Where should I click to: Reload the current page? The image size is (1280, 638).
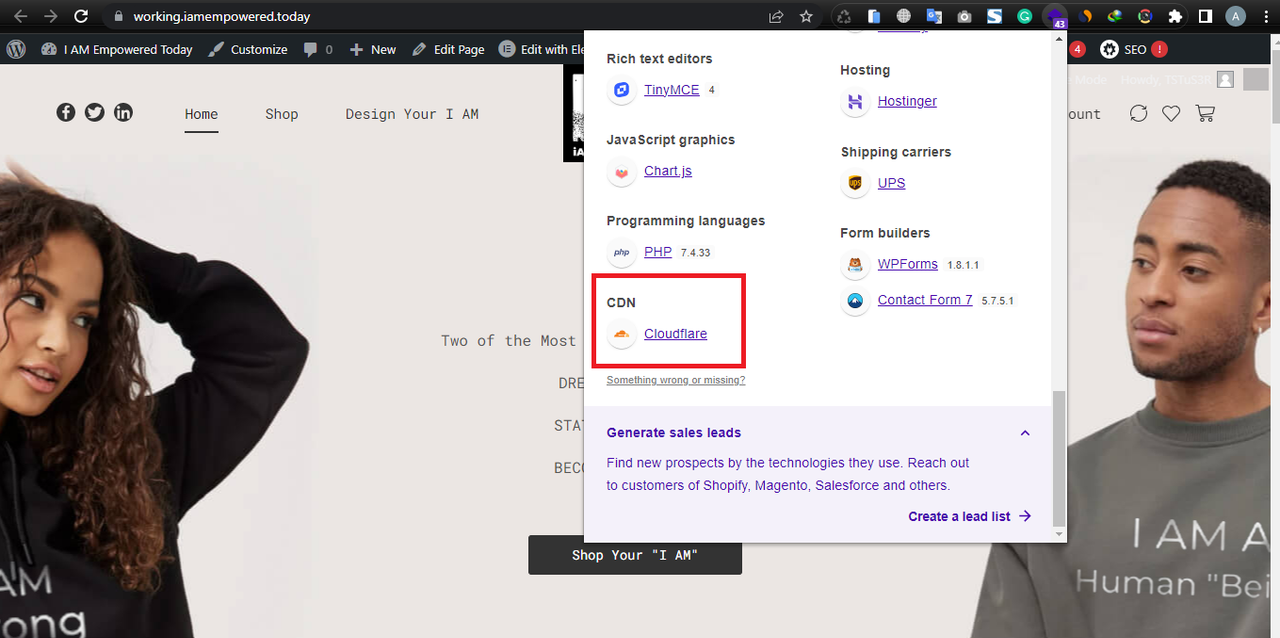pyautogui.click(x=81, y=16)
